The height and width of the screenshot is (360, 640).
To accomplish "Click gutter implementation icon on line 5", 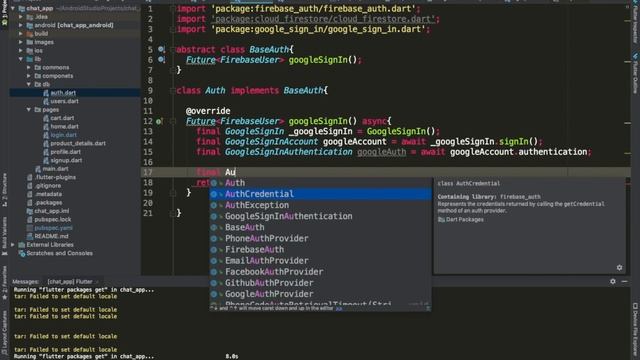I will click(x=161, y=49).
